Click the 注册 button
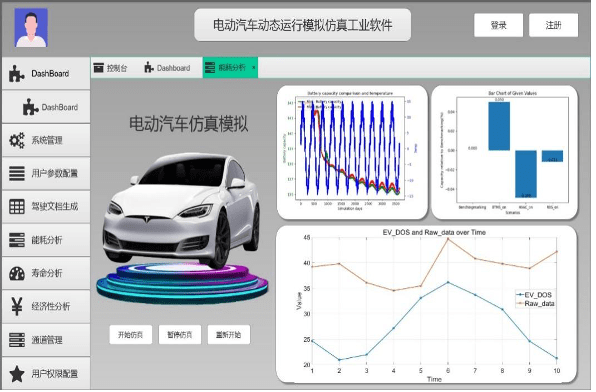 point(553,25)
